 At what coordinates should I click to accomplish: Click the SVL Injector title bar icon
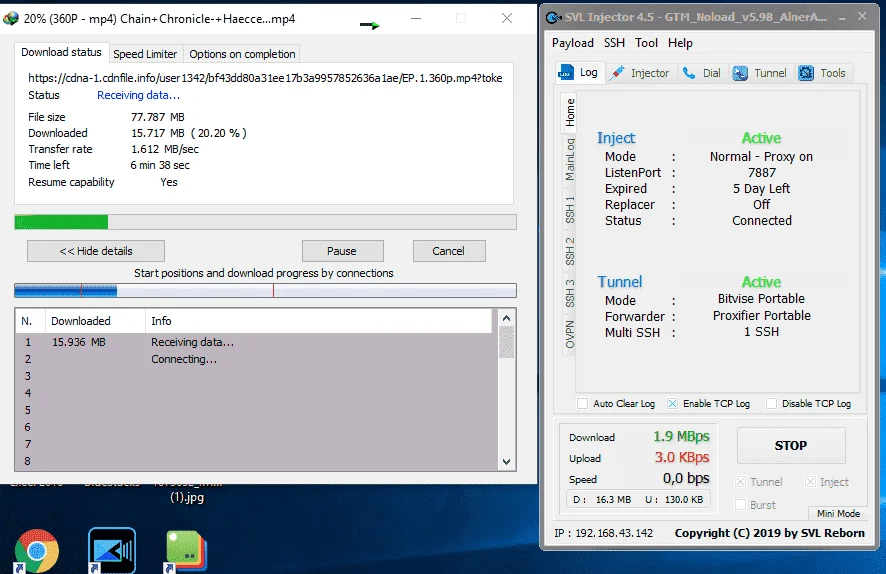pyautogui.click(x=553, y=18)
